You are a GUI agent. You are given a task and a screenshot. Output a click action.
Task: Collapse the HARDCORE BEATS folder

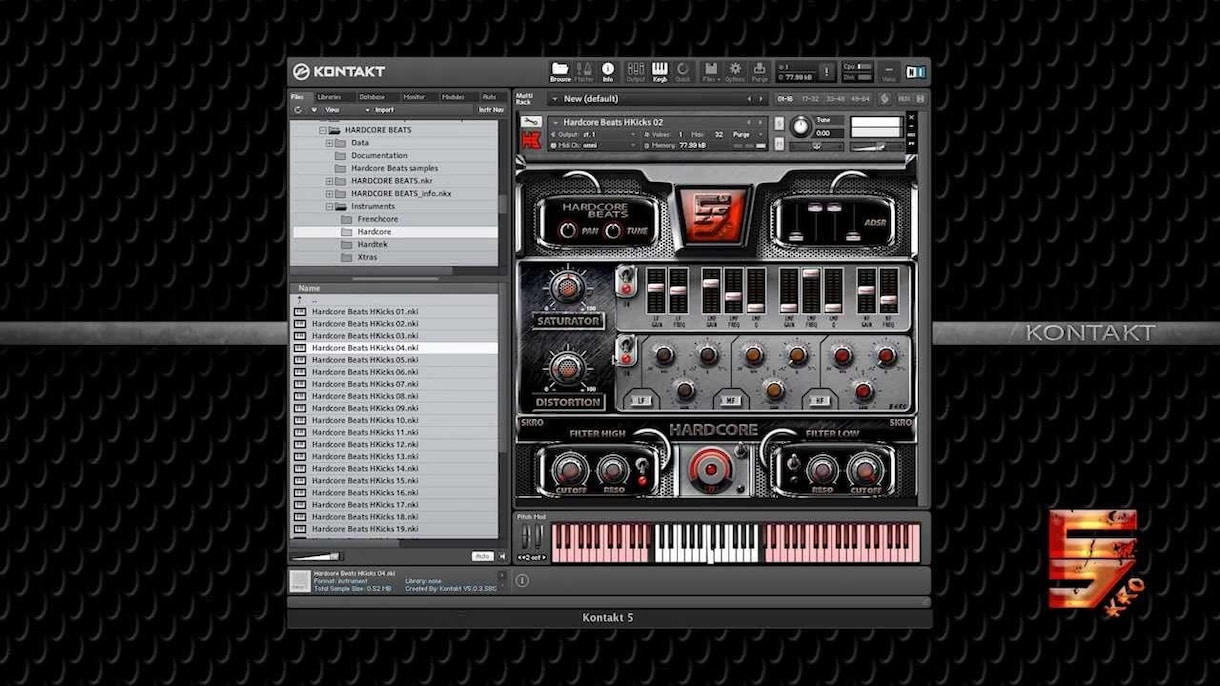324,130
